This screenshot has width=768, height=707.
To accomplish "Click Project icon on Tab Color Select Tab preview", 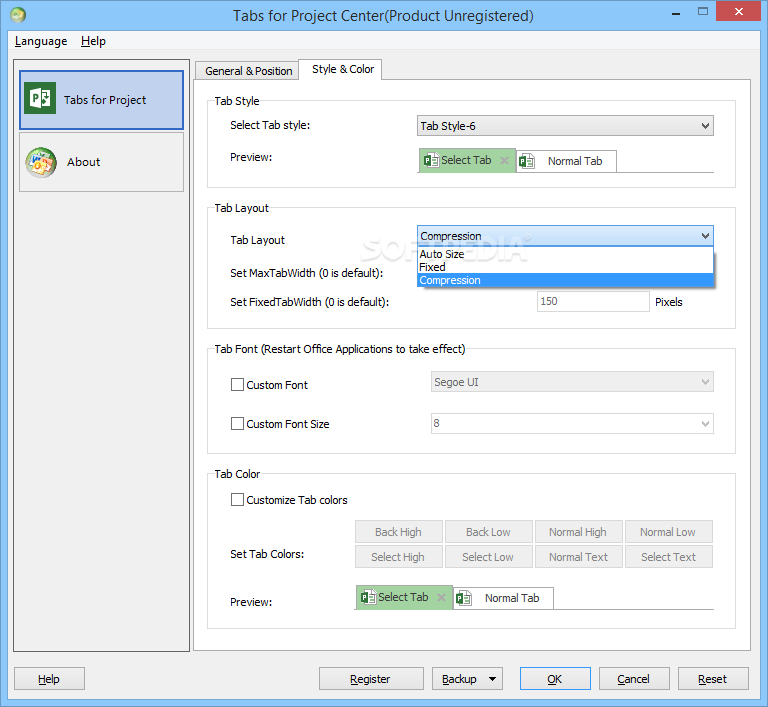I will 368,597.
